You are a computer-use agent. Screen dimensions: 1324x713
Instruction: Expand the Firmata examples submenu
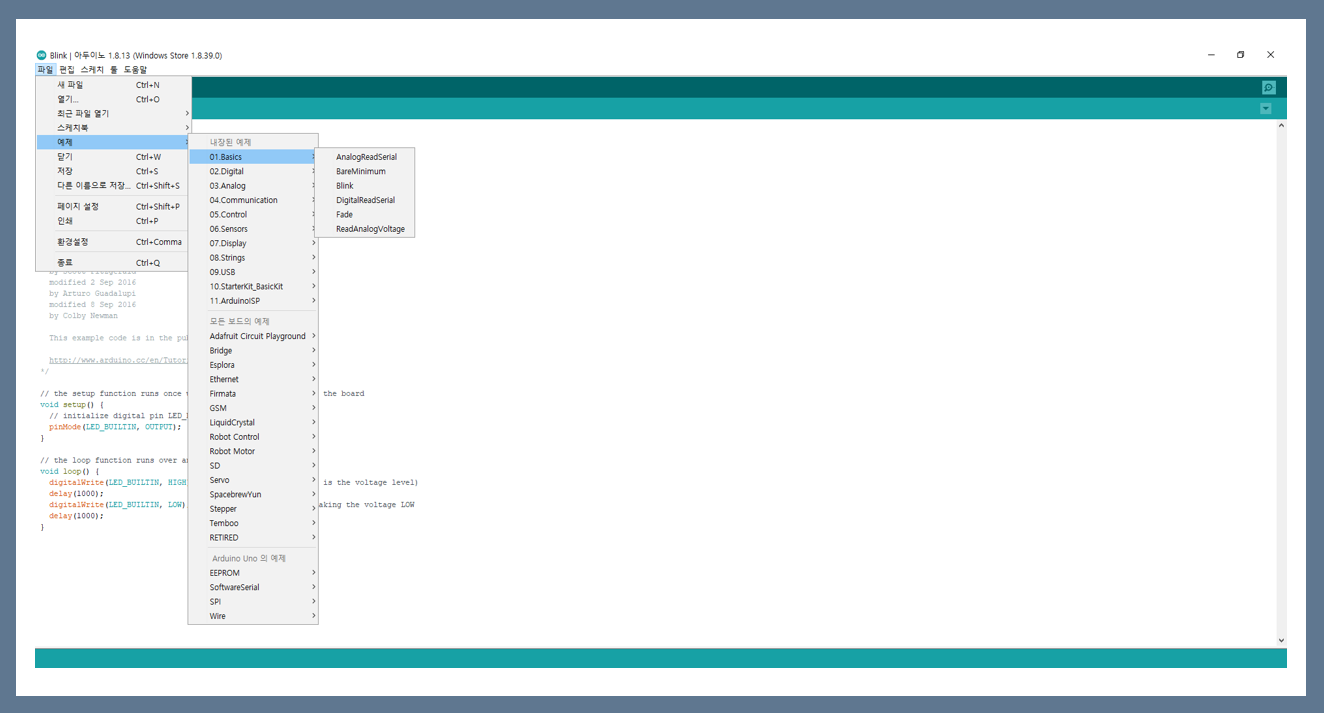[x=253, y=394]
